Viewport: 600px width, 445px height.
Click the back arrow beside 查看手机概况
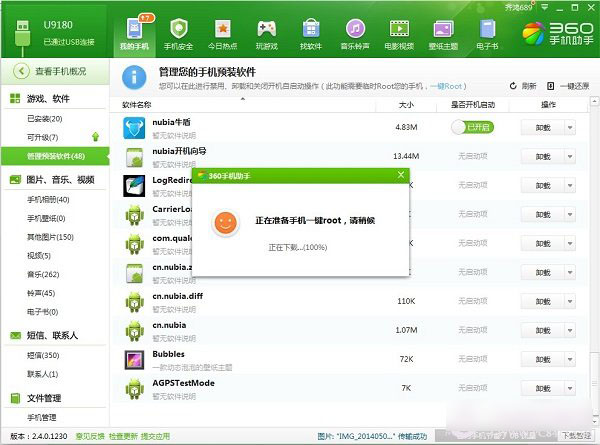point(21,71)
